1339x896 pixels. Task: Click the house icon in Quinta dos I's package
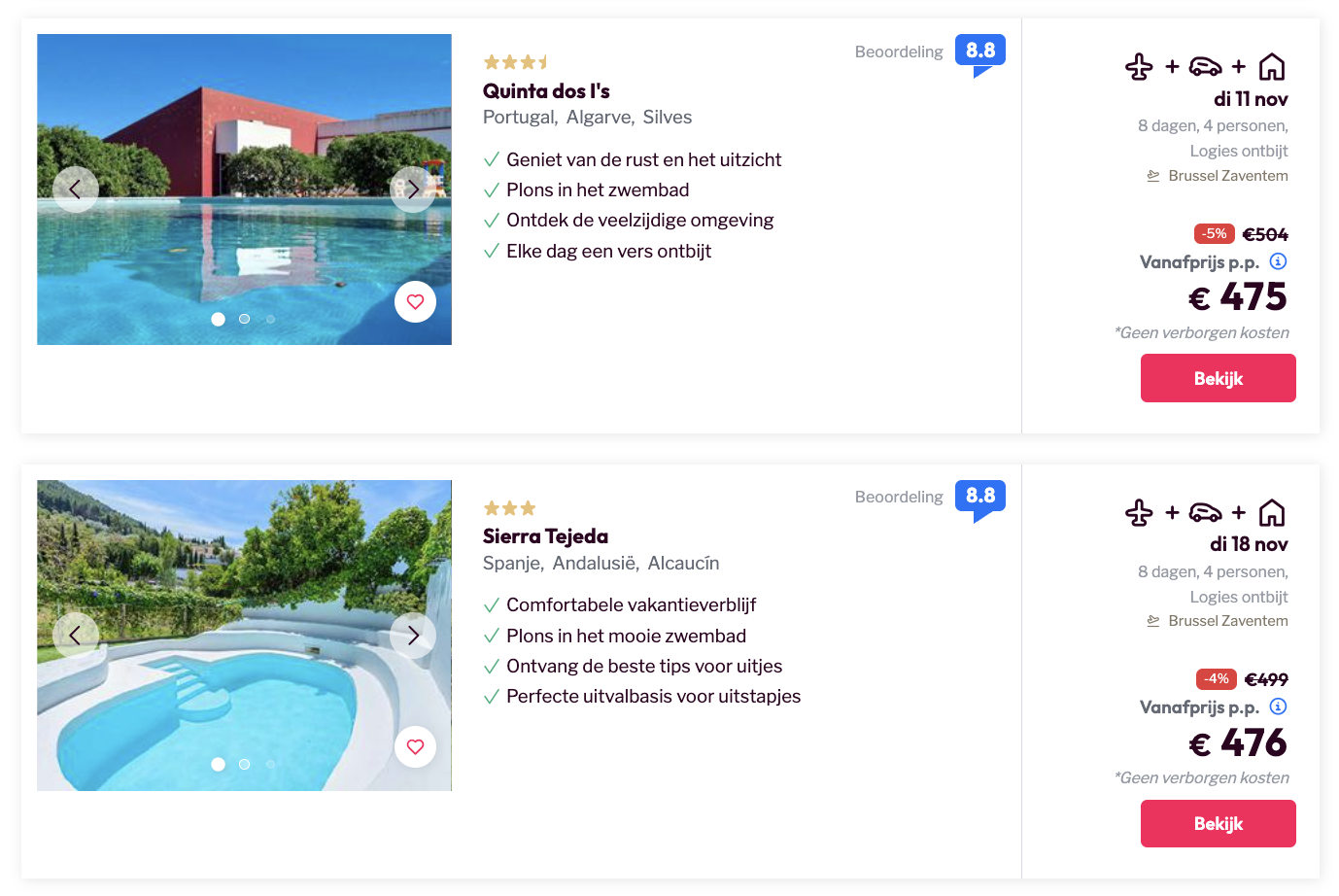(1272, 67)
